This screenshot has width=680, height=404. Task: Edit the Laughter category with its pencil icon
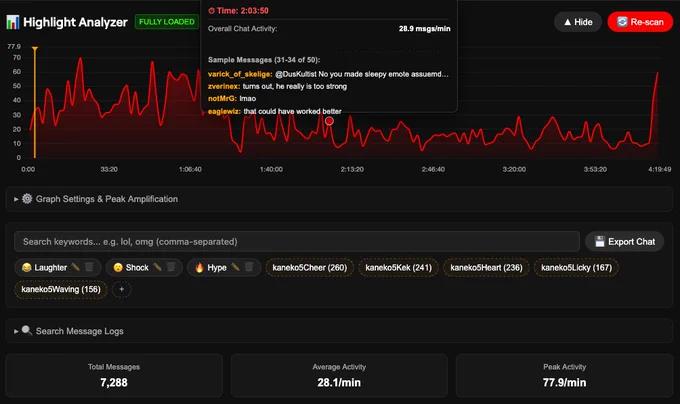point(75,267)
